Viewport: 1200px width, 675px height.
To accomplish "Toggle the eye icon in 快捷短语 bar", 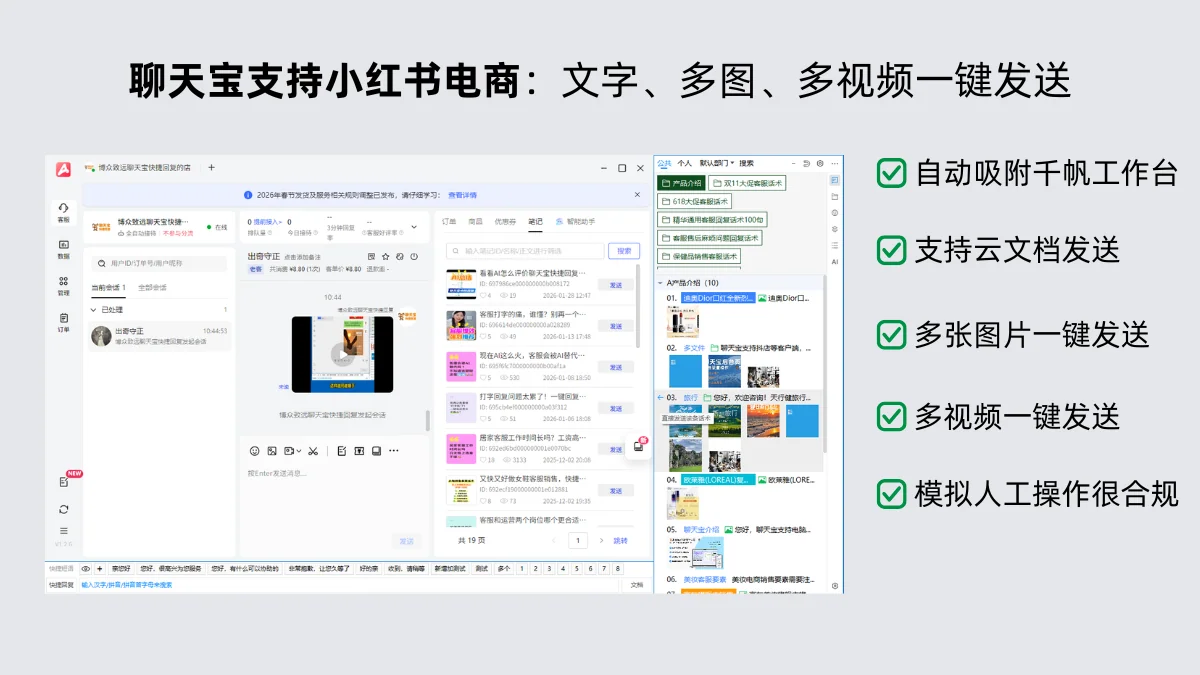I will (x=86, y=568).
